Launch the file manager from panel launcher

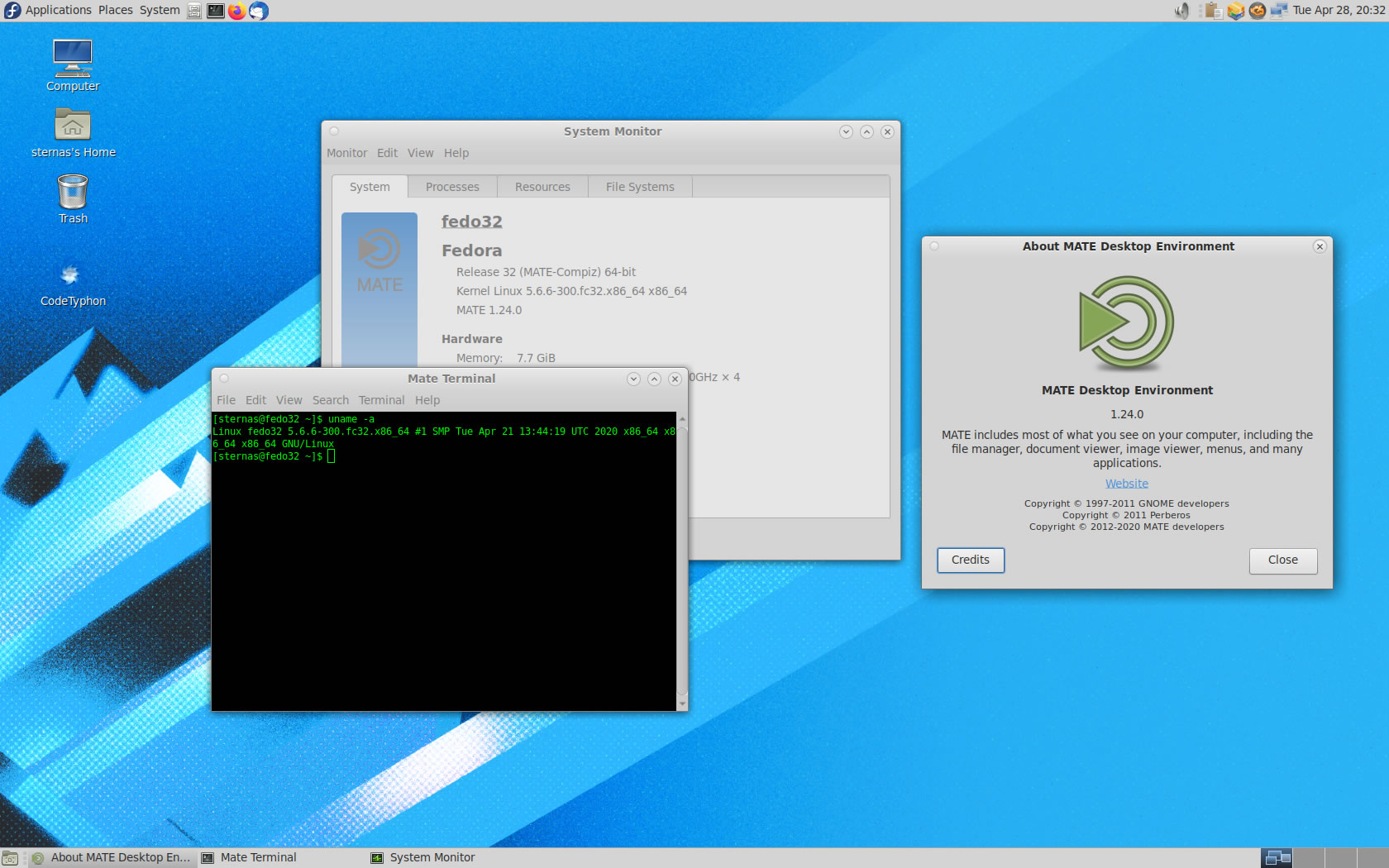click(x=194, y=11)
